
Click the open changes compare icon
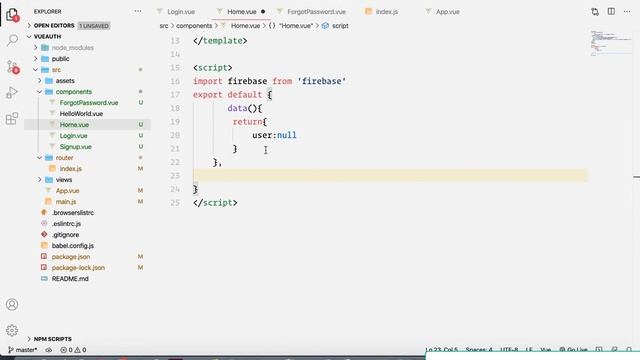pyautogui.click(x=595, y=12)
